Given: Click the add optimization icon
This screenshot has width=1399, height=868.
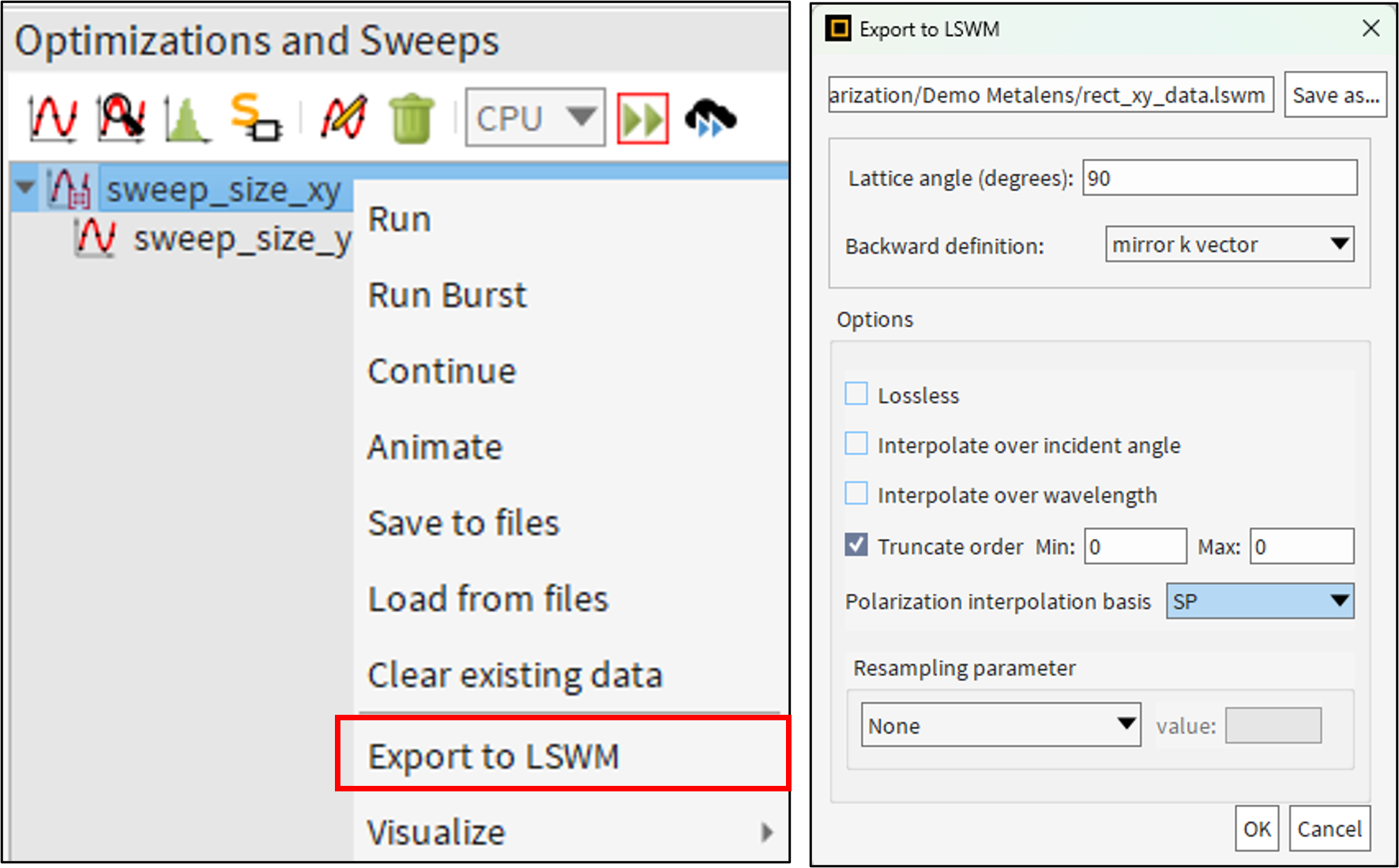Looking at the screenshot, I should 121,118.
